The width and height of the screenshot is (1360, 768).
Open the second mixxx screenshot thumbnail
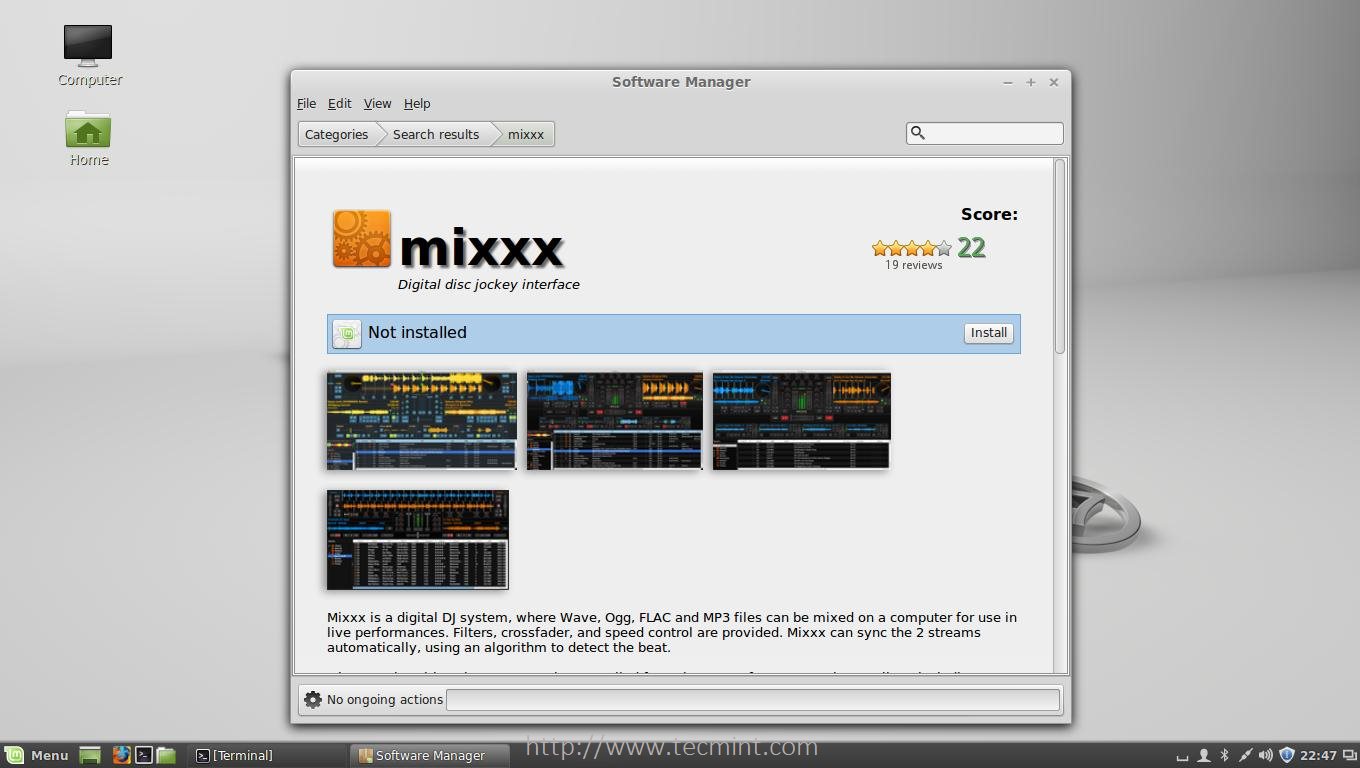click(x=614, y=421)
